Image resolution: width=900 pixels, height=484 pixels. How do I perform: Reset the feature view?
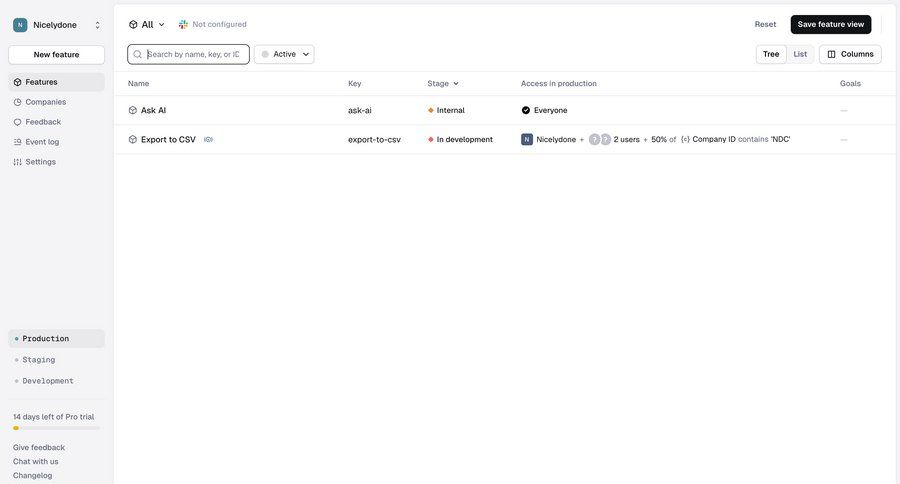765,24
